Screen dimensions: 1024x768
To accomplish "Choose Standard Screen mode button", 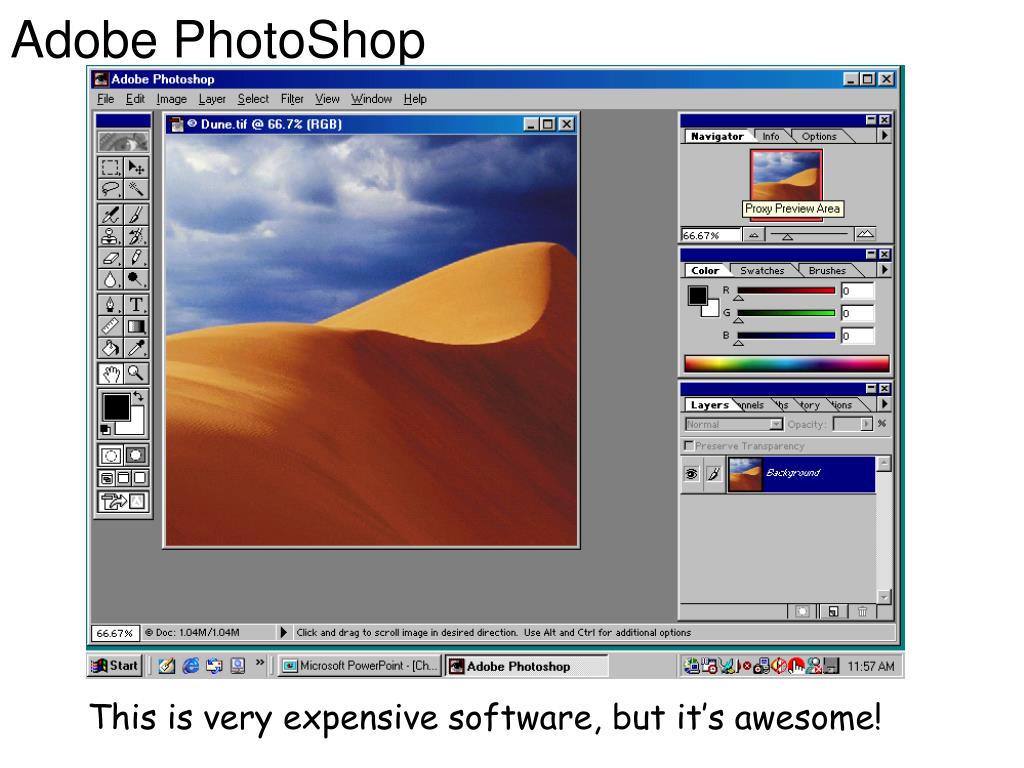I will pos(107,478).
